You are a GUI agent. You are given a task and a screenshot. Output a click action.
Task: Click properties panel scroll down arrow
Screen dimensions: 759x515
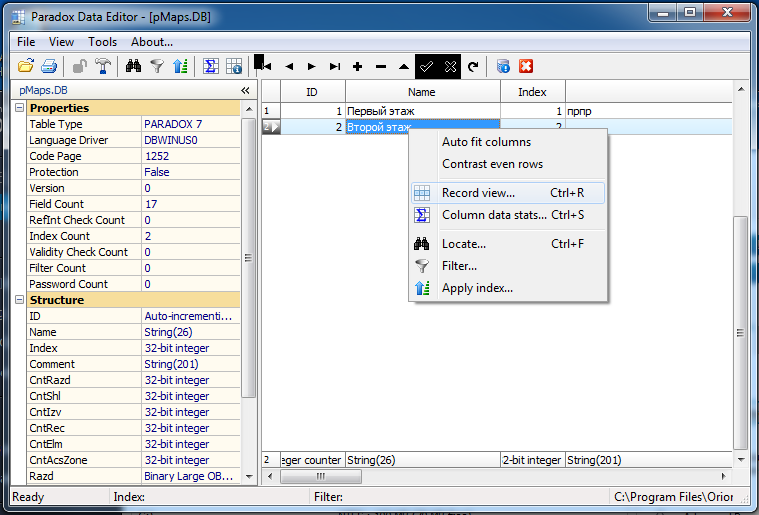pos(249,477)
